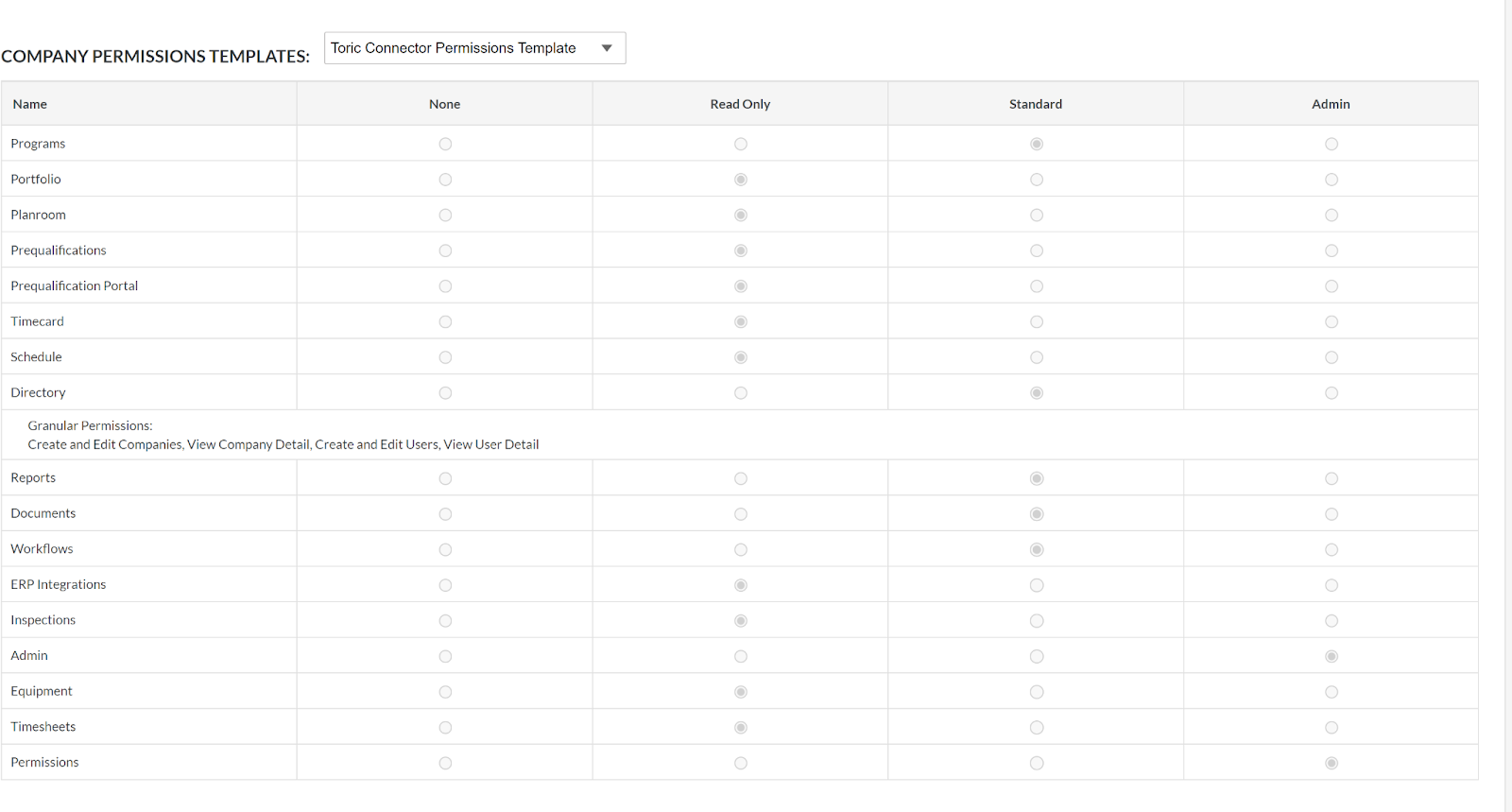
Task: Click the Company Permissions Templates heading
Action: [x=155, y=56]
